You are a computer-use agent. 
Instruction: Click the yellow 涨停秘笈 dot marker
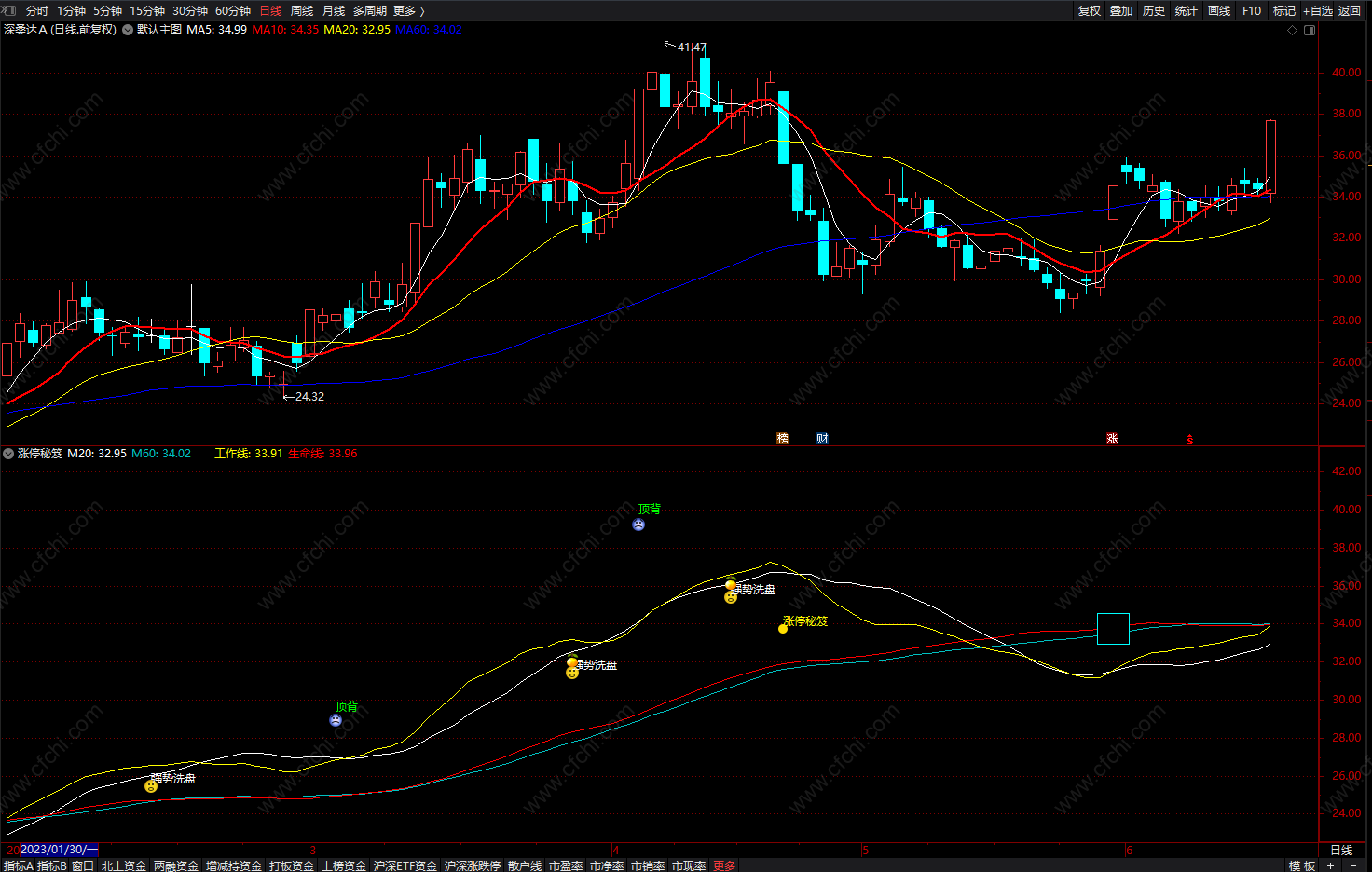click(783, 629)
